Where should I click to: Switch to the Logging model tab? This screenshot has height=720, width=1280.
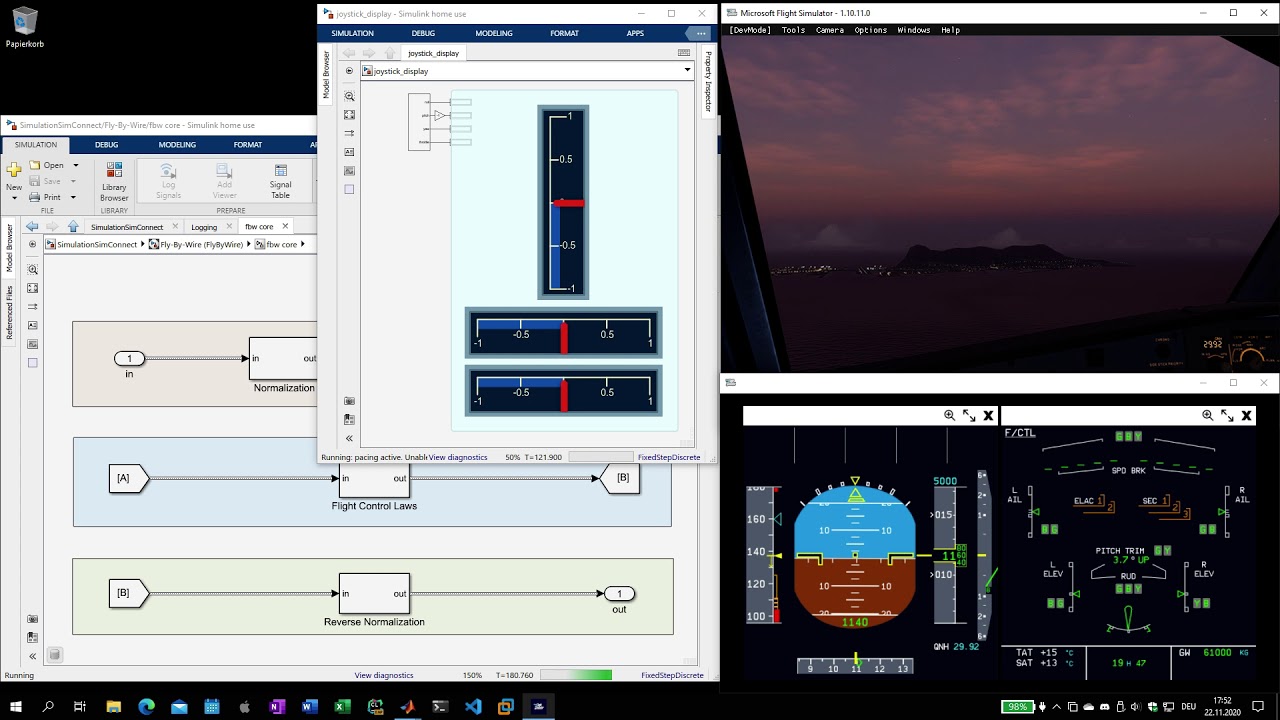tap(204, 227)
